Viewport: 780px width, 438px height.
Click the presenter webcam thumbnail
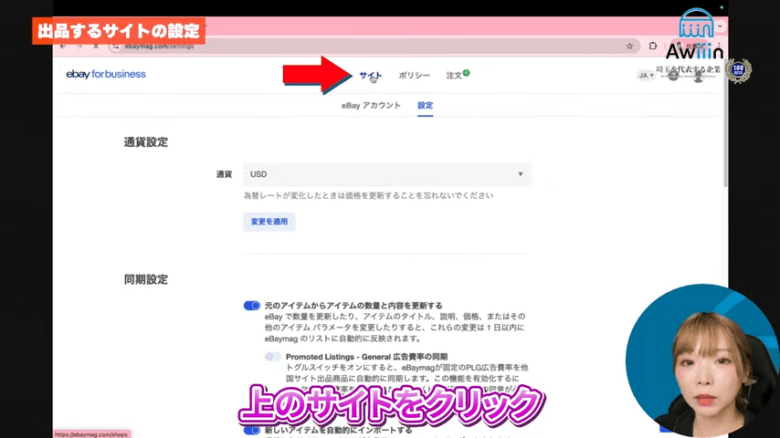click(700, 360)
